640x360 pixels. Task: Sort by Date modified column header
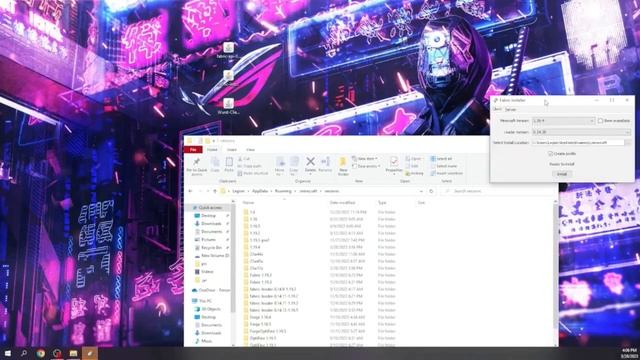click(x=342, y=202)
